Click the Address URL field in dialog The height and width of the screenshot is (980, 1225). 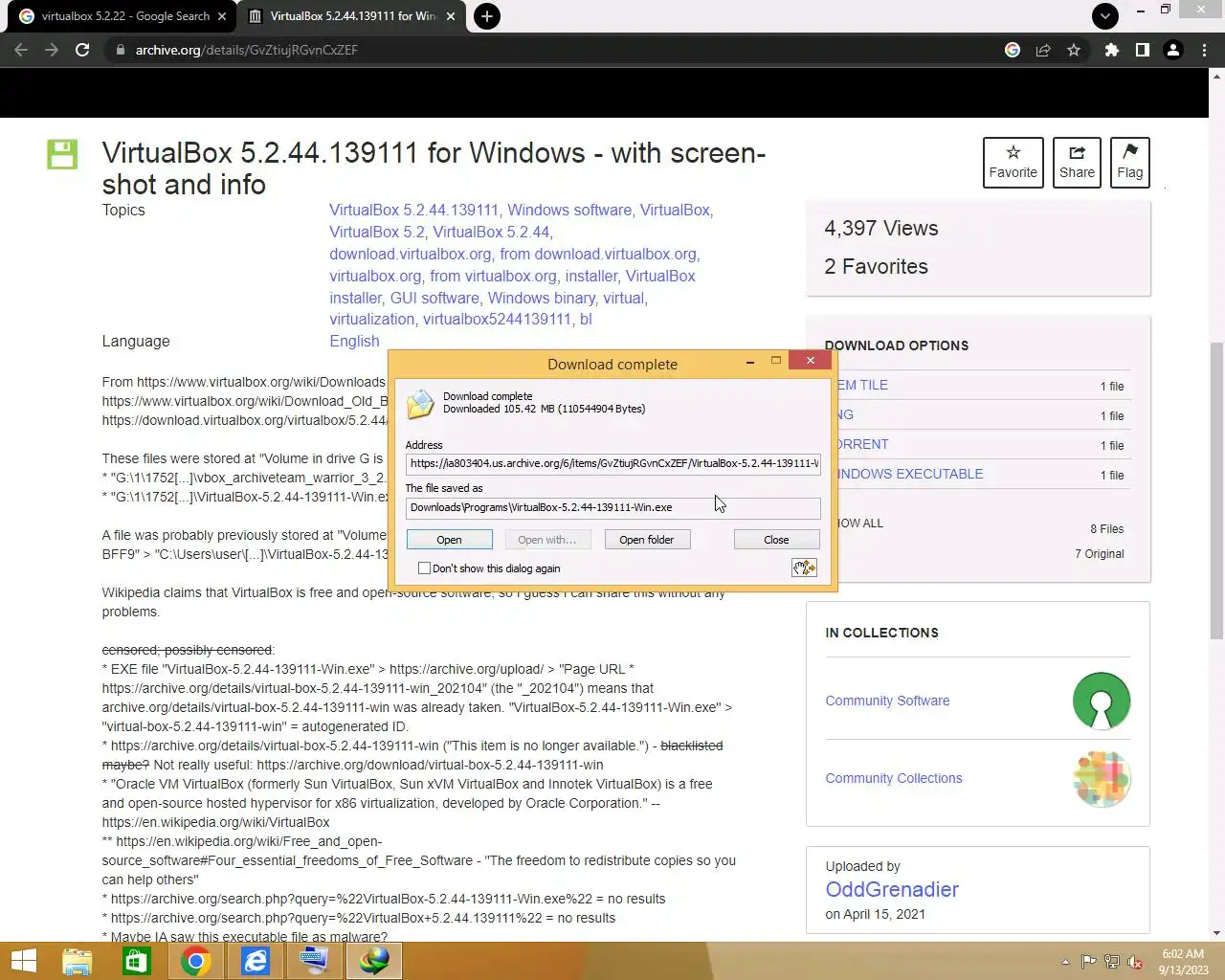(612, 463)
